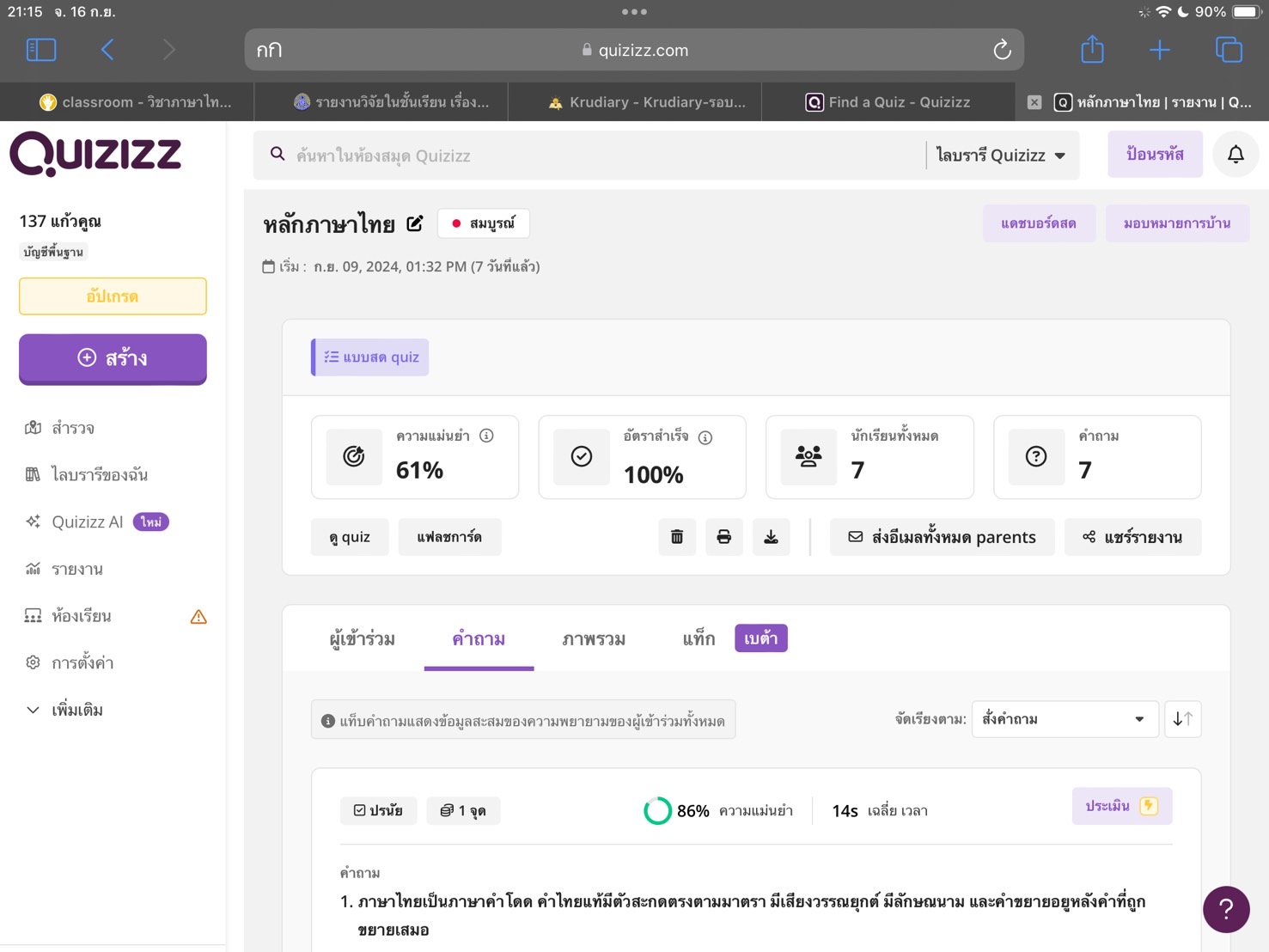Click the 86% accuracy progress ring
The width and height of the screenshot is (1269, 952).
pos(658,810)
